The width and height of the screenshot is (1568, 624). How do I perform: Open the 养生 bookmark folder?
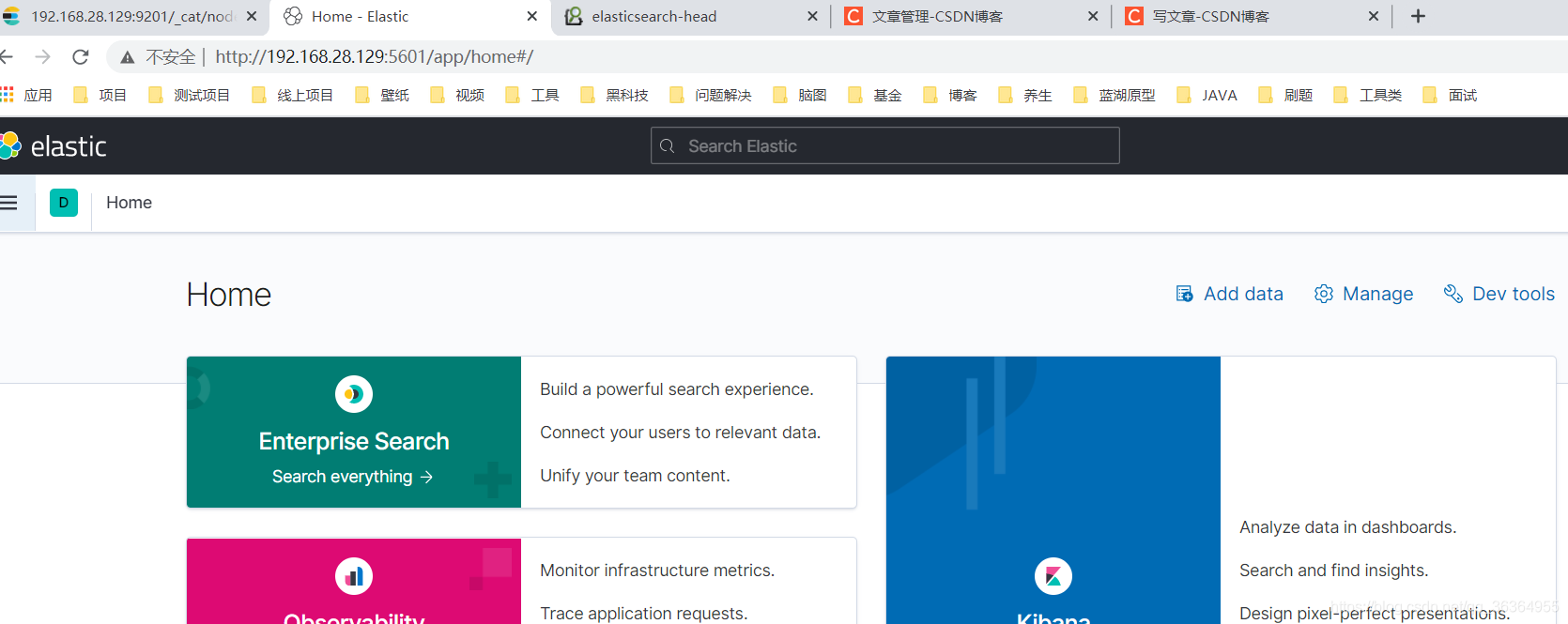click(x=1025, y=95)
